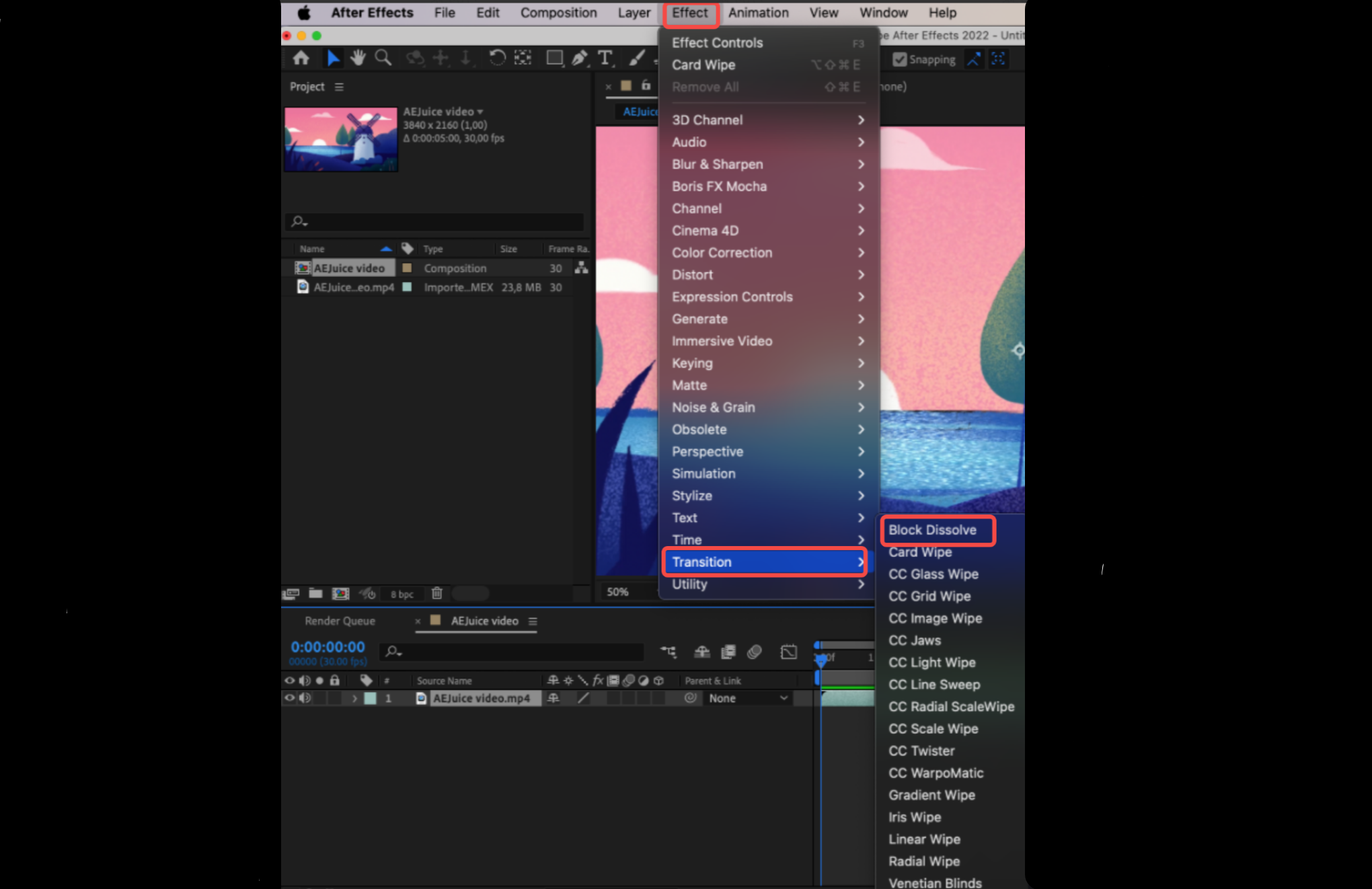Select the Pen tool
Image resolution: width=1372 pixels, height=889 pixels.
coord(579,58)
